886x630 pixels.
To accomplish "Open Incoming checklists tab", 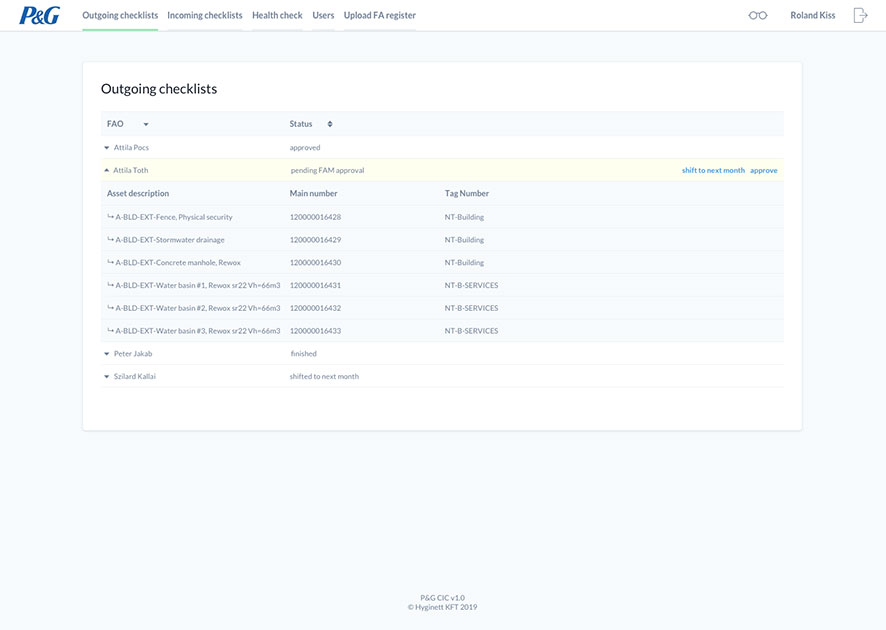I will click(205, 15).
